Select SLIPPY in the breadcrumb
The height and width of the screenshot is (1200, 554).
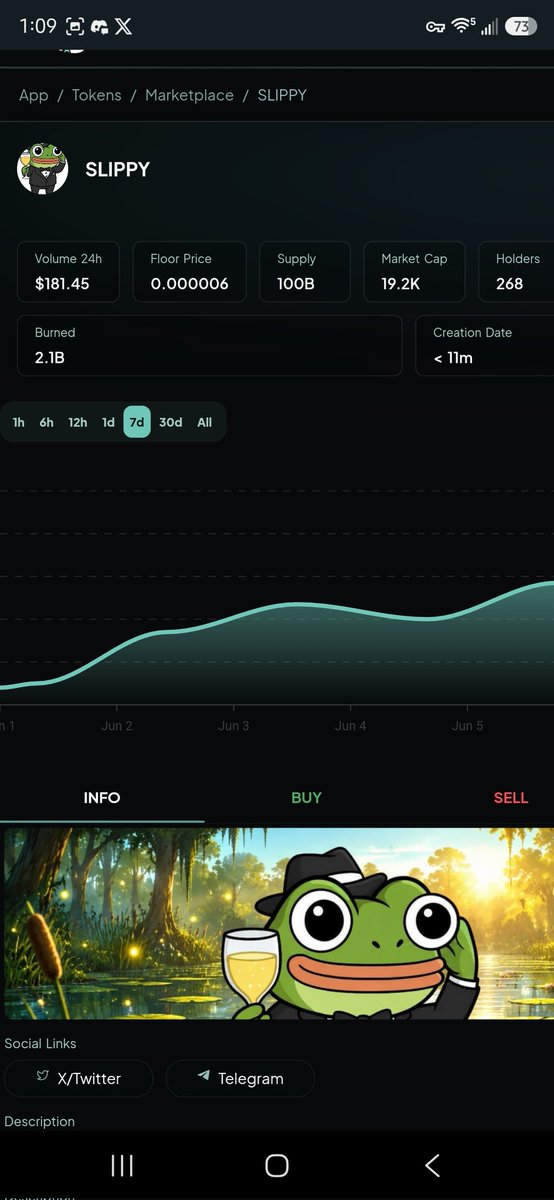(282, 95)
